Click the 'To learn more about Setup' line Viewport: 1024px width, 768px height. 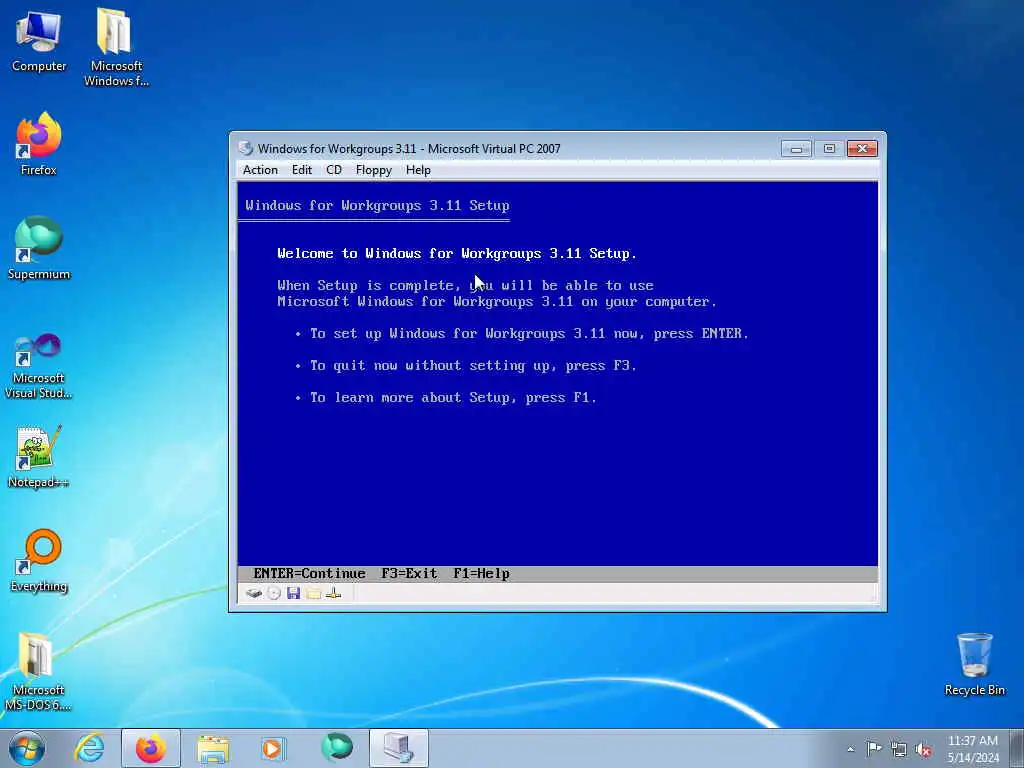pyautogui.click(x=453, y=398)
